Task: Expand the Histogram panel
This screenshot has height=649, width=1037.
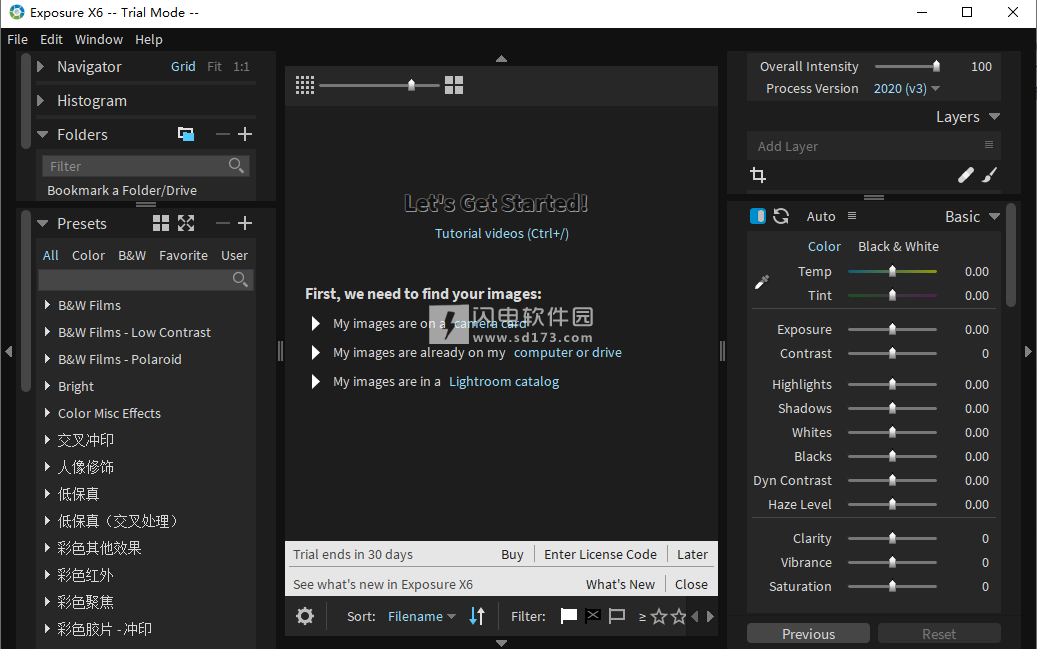Action: 41,101
